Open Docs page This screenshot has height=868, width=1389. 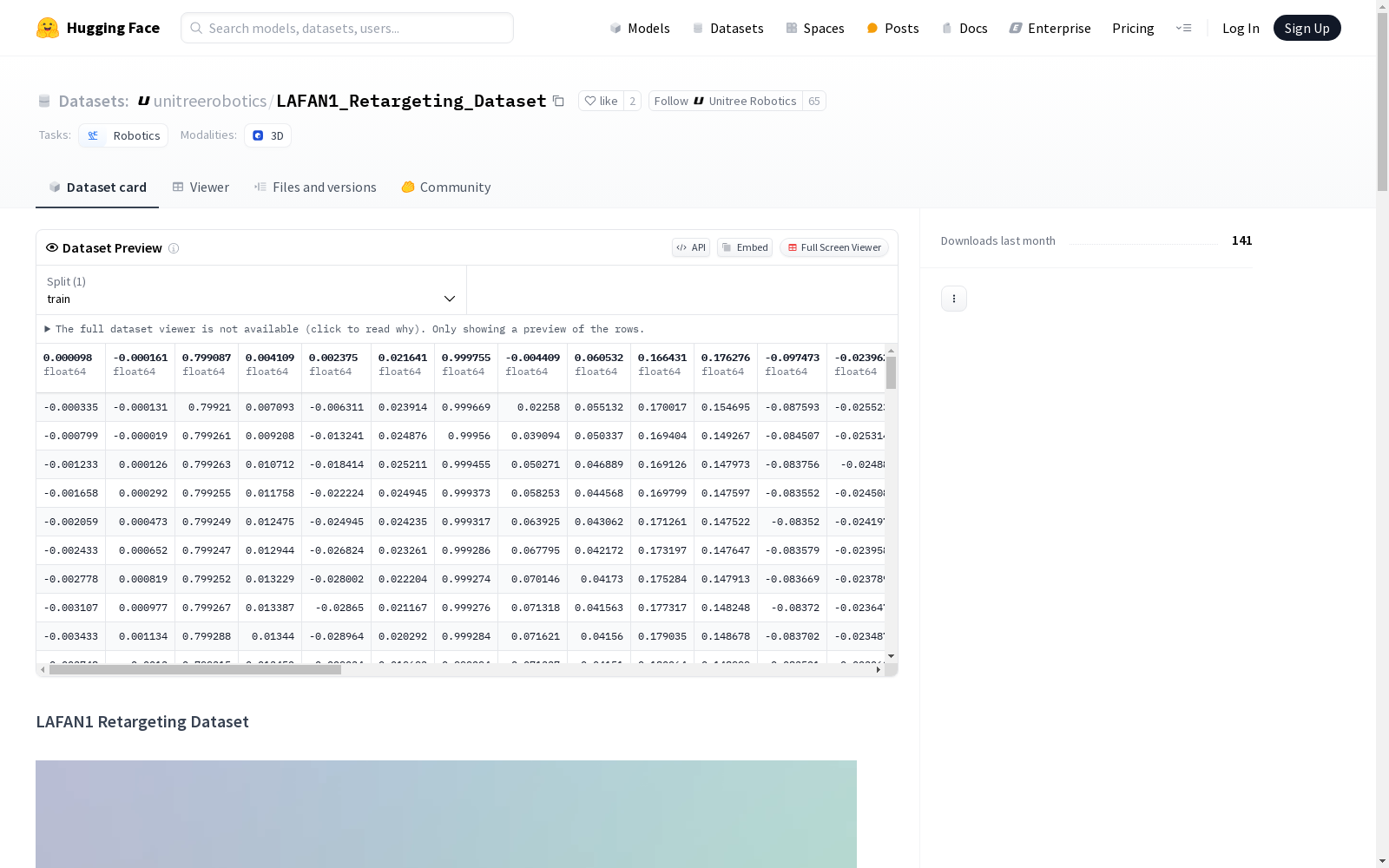pos(964,28)
